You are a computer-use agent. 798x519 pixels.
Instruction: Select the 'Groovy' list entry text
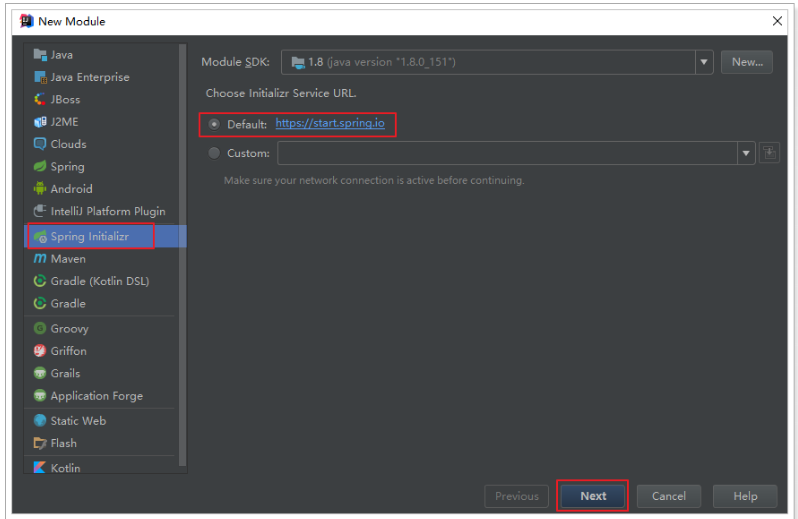pyautogui.click(x=70, y=329)
